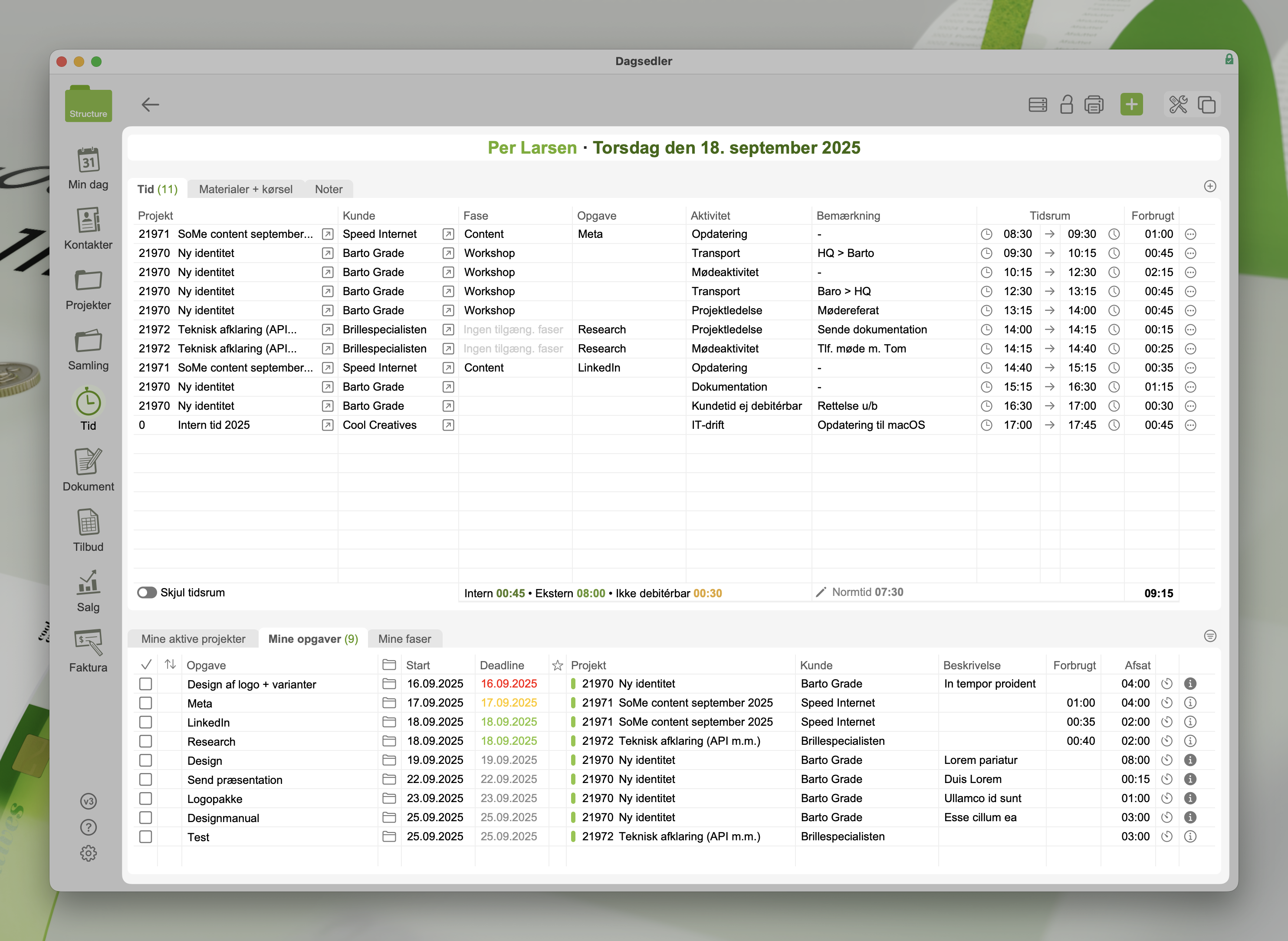Go back with the left arrow
Image resolution: width=1288 pixels, height=941 pixels.
[150, 105]
